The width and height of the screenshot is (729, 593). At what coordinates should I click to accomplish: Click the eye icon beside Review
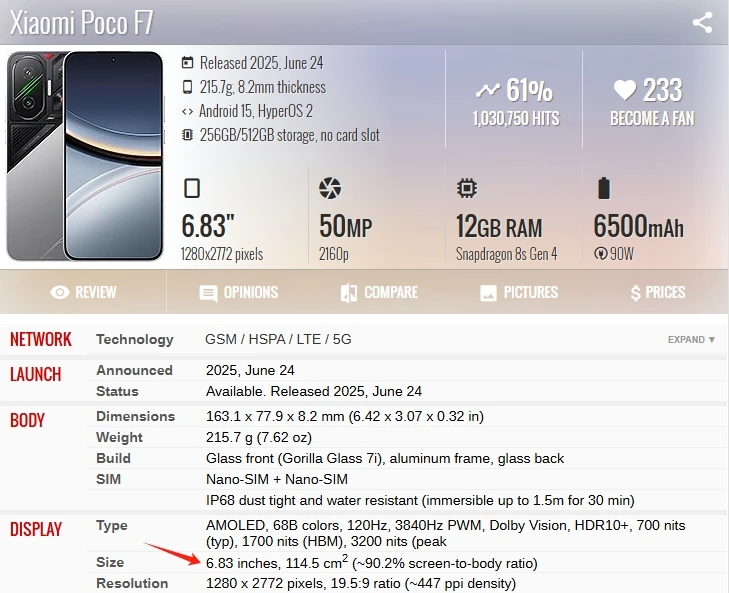pyautogui.click(x=60, y=293)
